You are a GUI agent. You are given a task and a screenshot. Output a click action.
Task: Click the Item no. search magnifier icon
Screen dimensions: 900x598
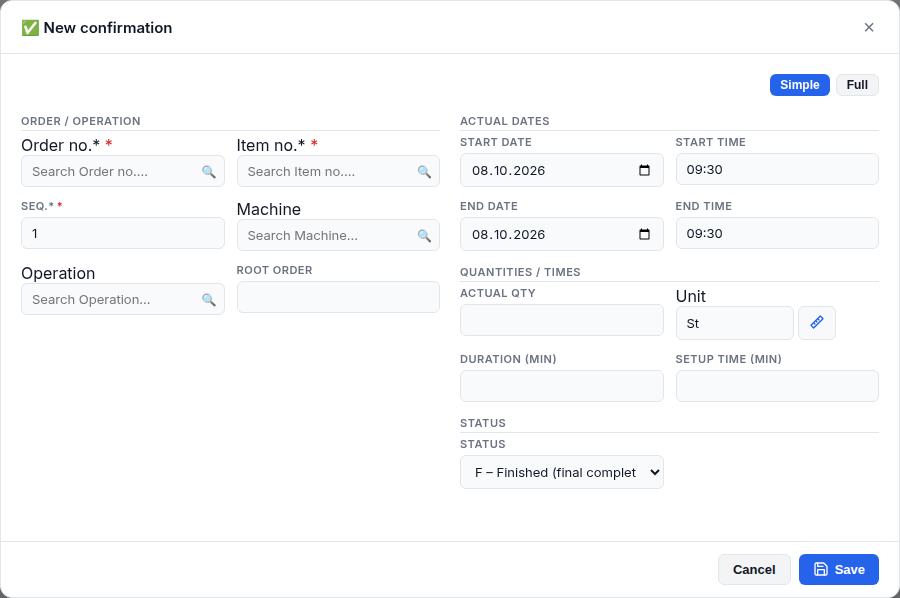424,172
